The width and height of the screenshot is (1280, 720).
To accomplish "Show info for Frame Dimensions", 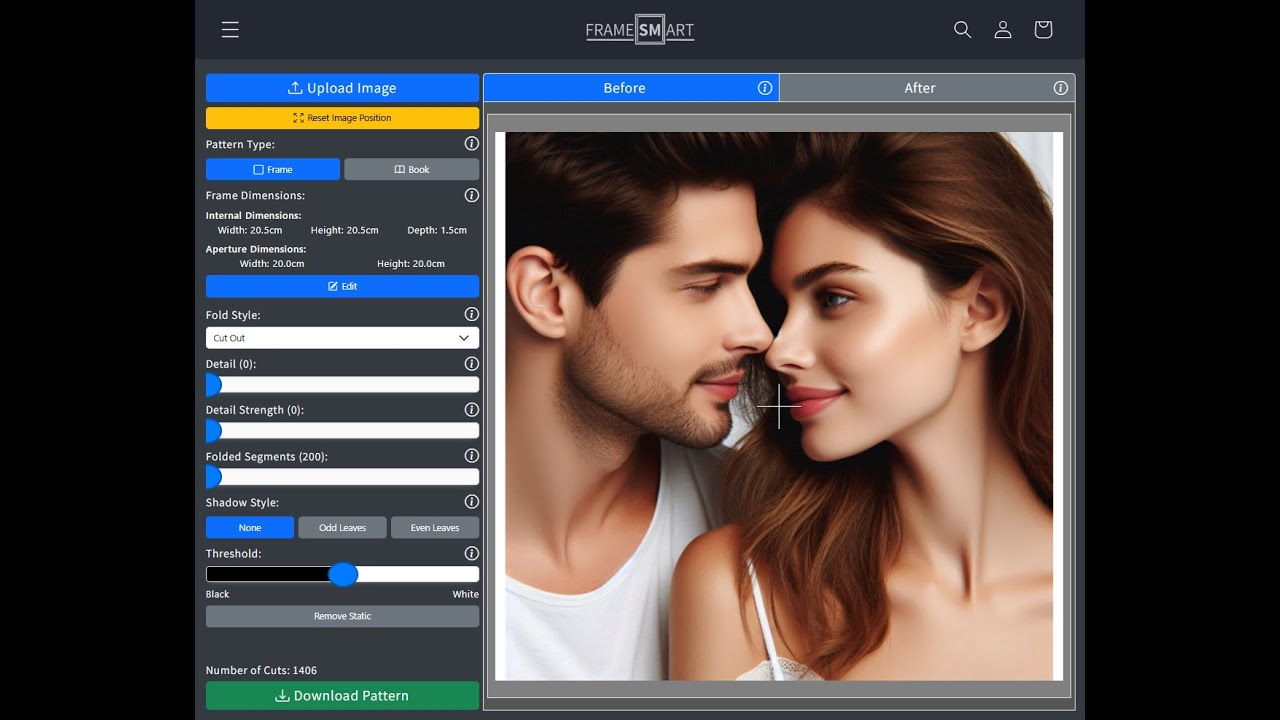I will point(472,196).
